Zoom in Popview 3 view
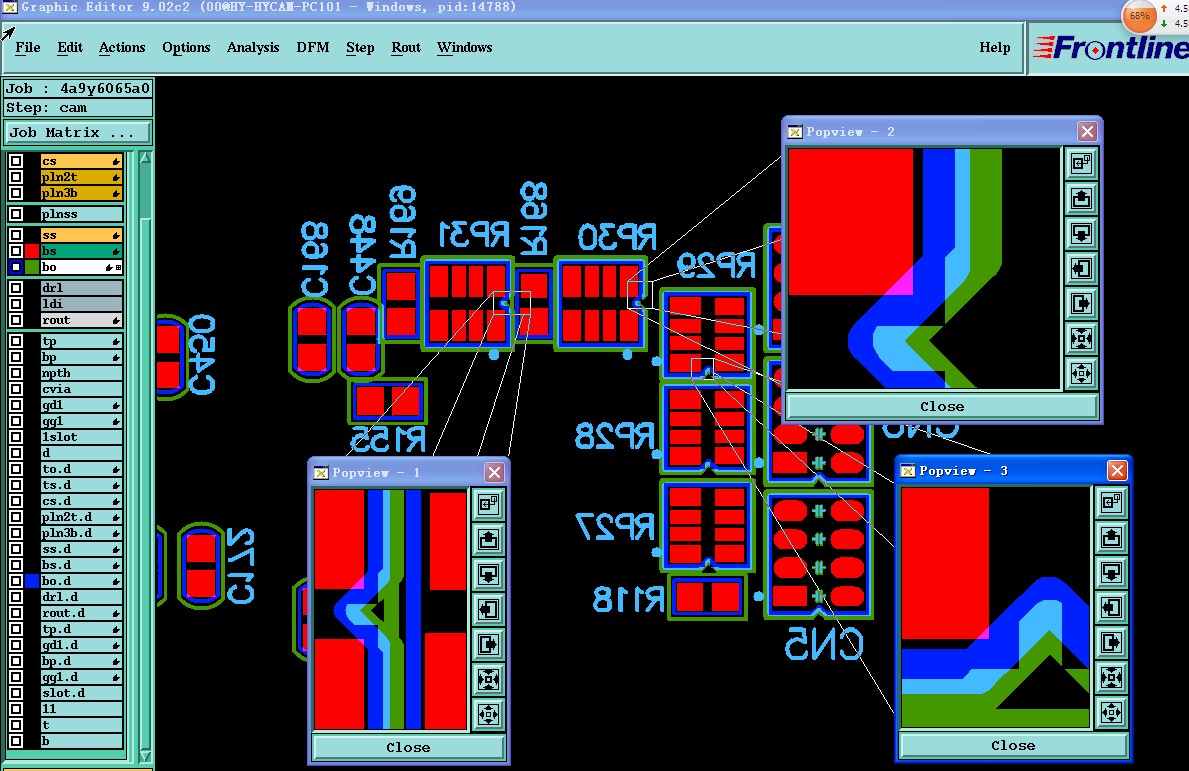The width and height of the screenshot is (1189, 771). coord(1111,677)
